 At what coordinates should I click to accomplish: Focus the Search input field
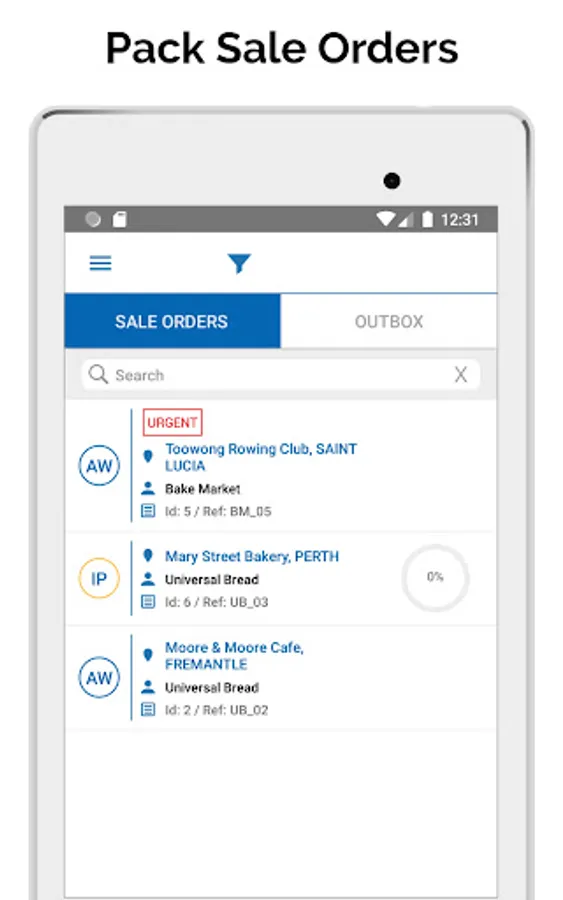point(281,374)
